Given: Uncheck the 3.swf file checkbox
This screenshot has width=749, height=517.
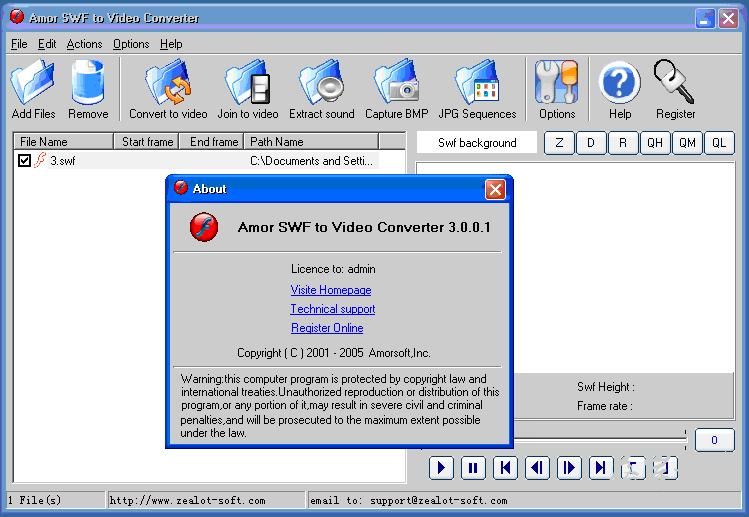Looking at the screenshot, I should [x=24, y=160].
